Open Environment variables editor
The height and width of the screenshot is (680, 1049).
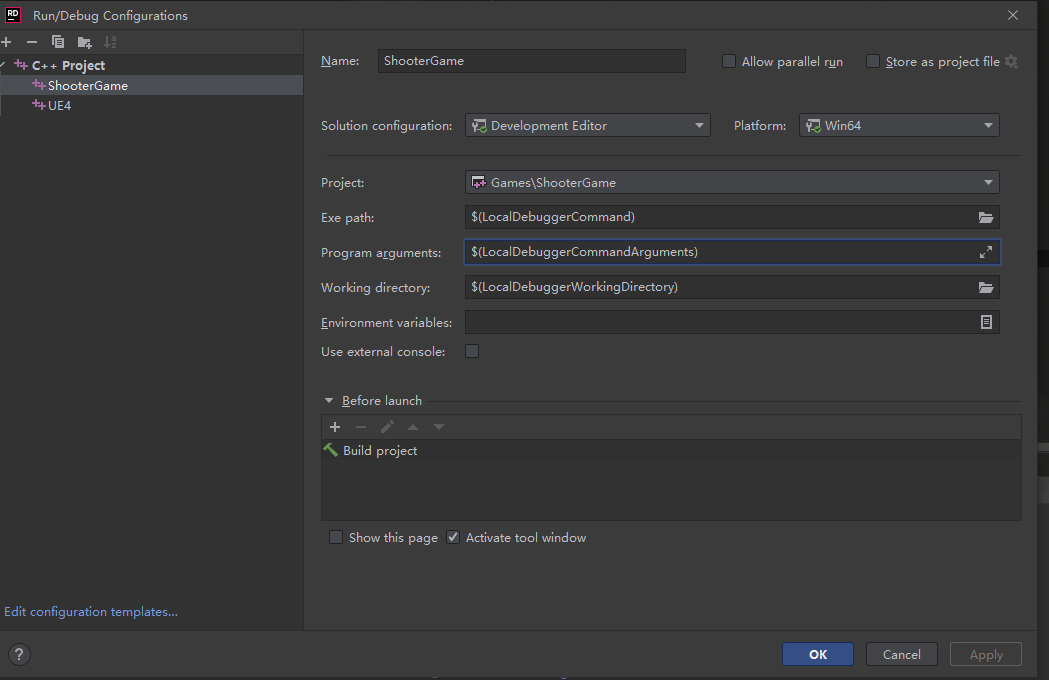986,322
